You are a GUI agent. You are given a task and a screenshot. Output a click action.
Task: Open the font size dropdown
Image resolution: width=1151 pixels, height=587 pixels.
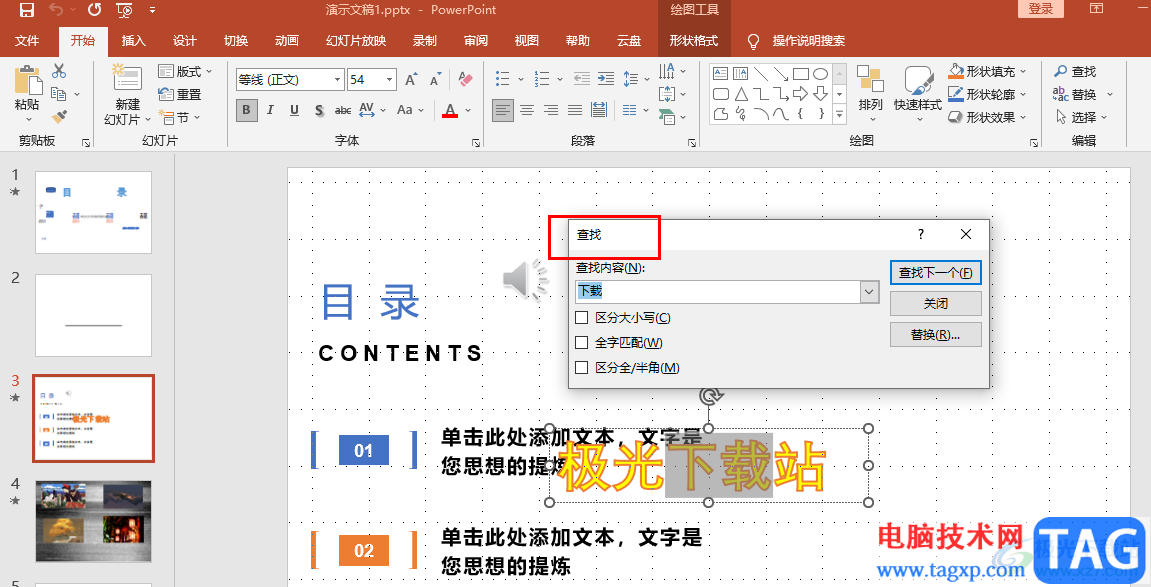click(390, 79)
